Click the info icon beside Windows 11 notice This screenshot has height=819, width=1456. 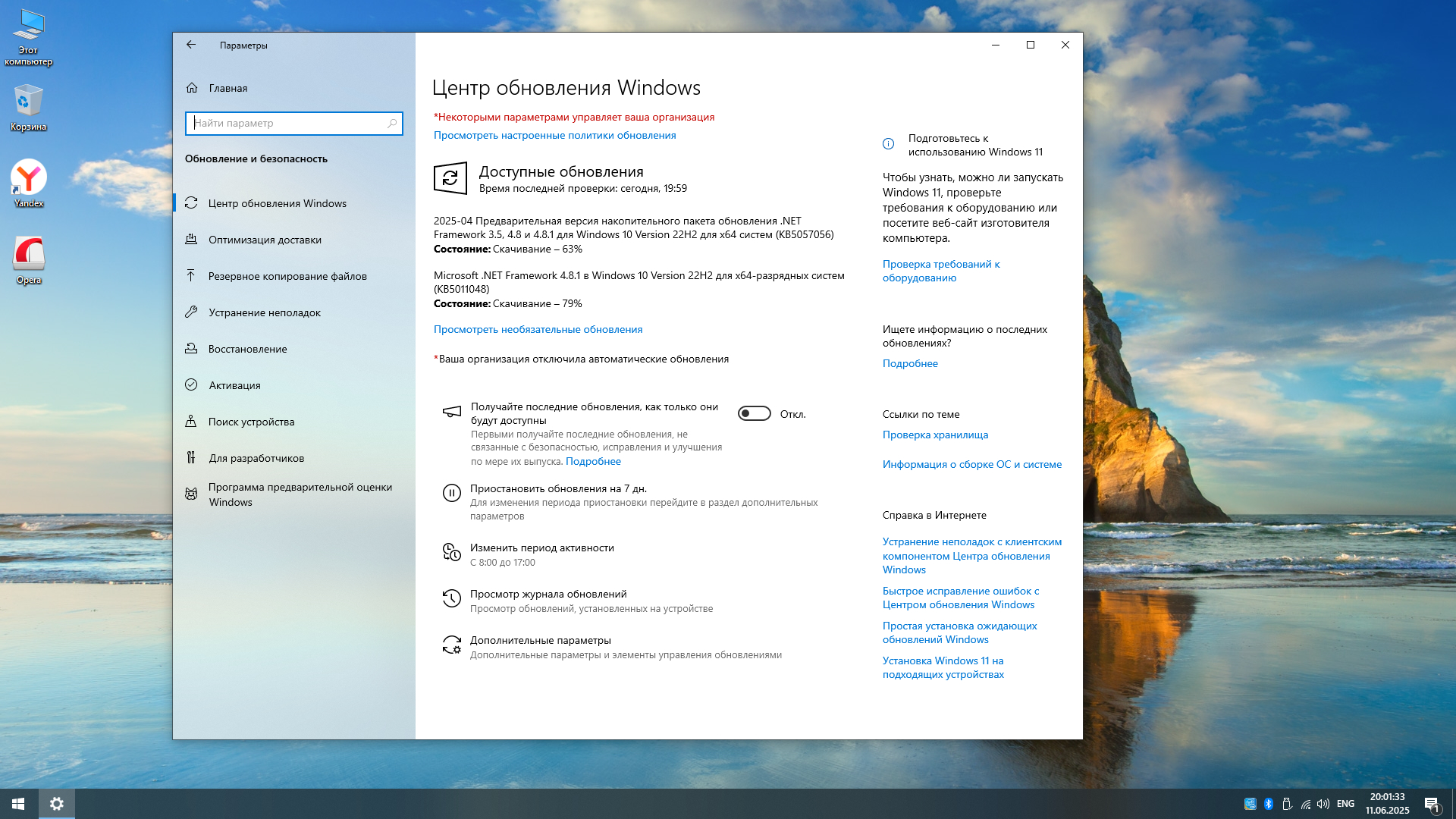click(889, 144)
